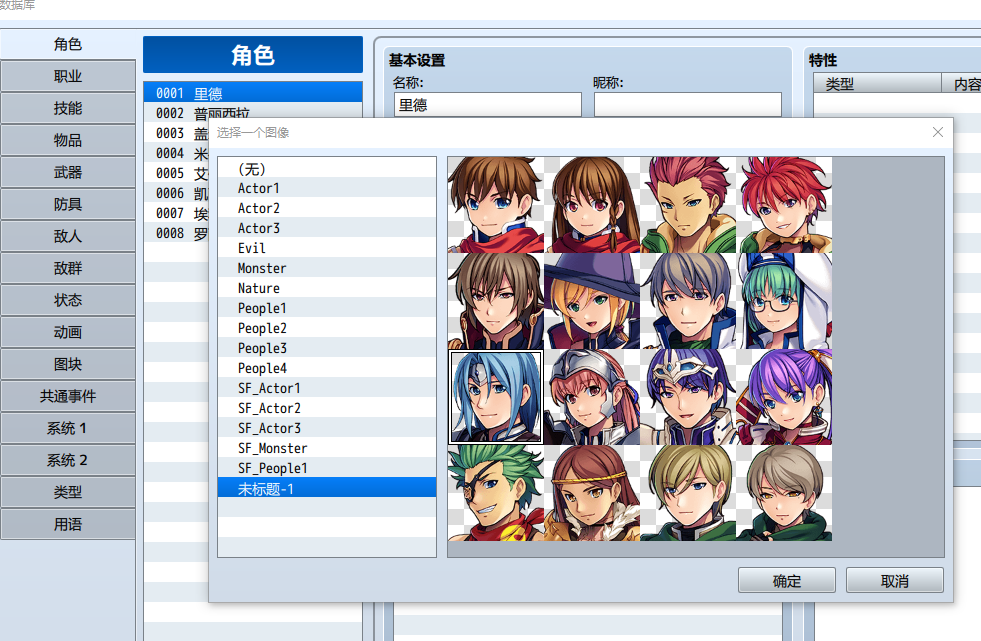The height and width of the screenshot is (641, 981).
Task: Switch to the 武器 tab
Action: [x=68, y=172]
